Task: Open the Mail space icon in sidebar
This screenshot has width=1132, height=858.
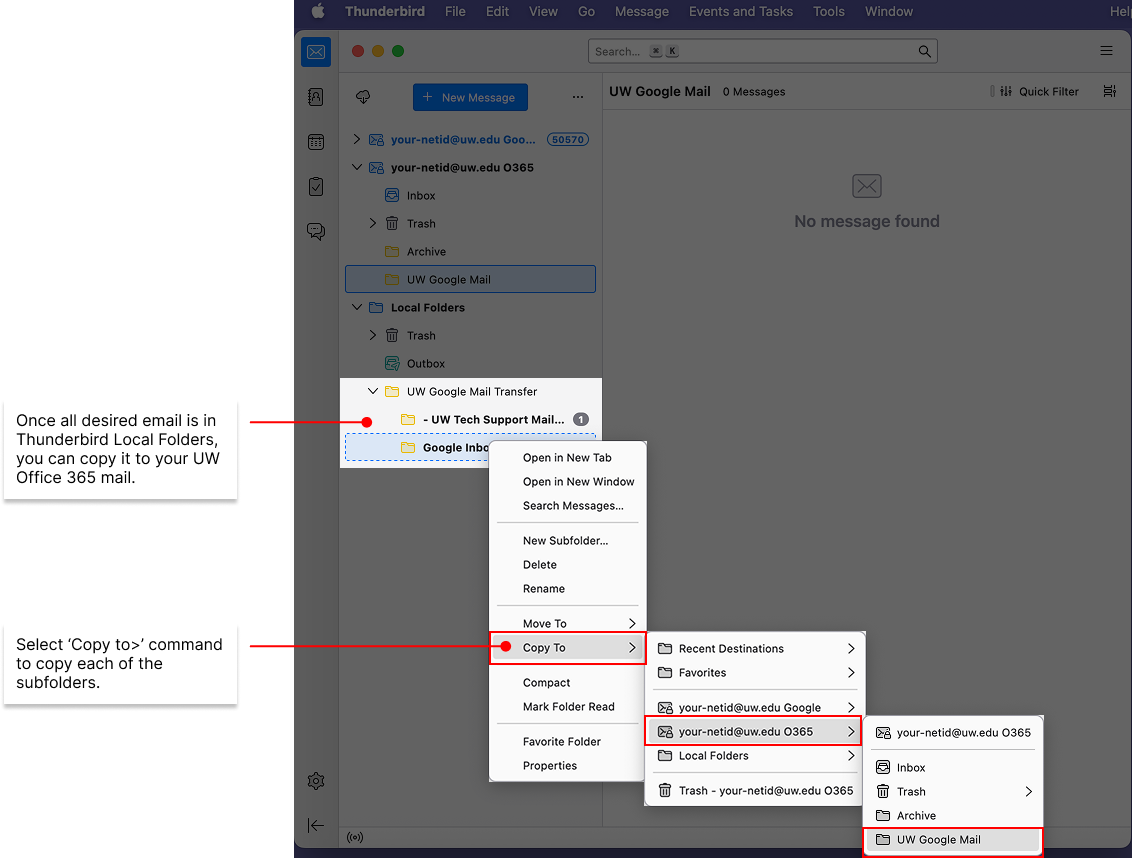Action: point(316,52)
